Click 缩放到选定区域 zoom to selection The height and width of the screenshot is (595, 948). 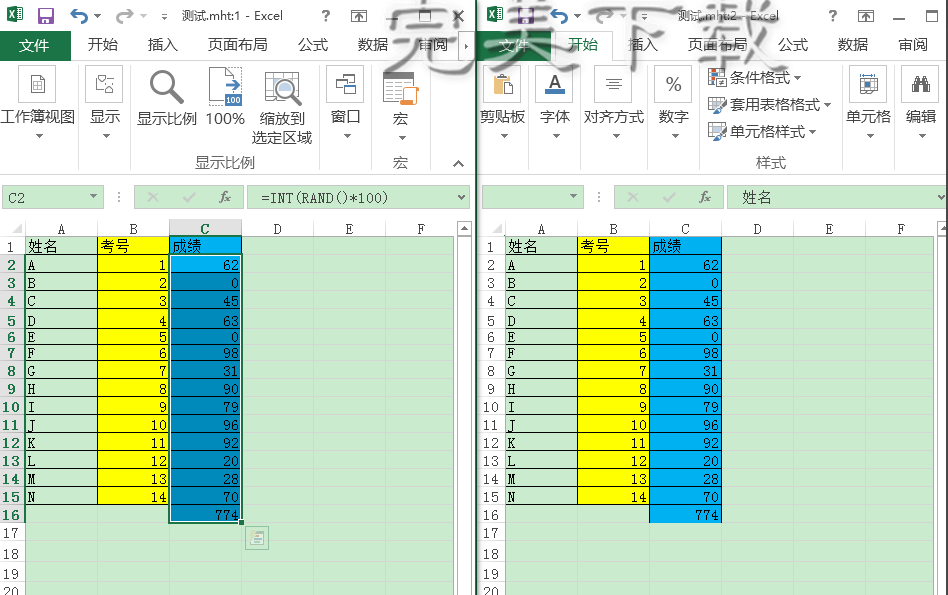pyautogui.click(x=282, y=107)
